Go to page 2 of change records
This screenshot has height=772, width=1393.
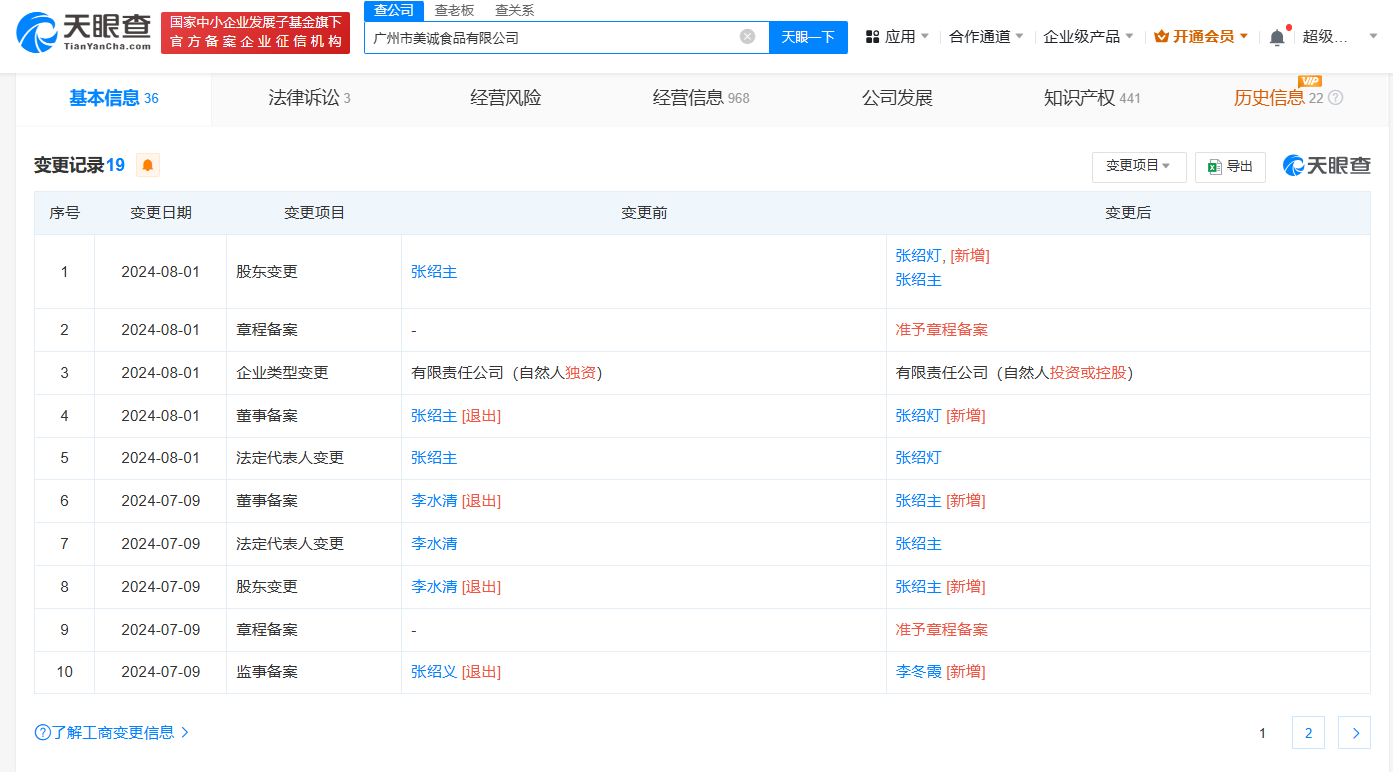(x=1308, y=732)
